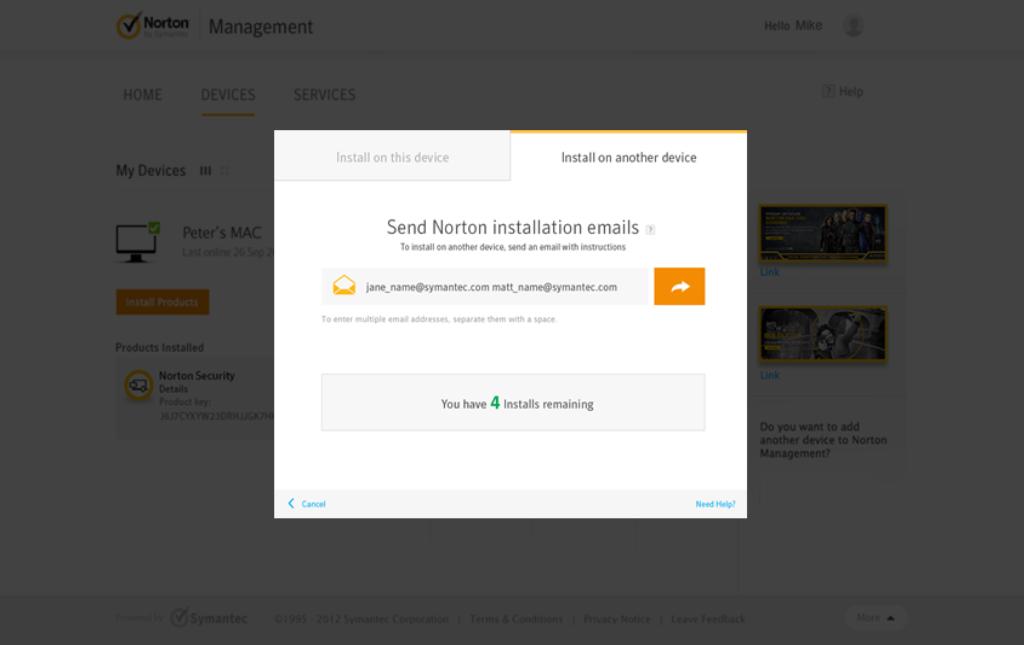
Task: Open the DEVICES navigation tab
Action: coord(228,95)
